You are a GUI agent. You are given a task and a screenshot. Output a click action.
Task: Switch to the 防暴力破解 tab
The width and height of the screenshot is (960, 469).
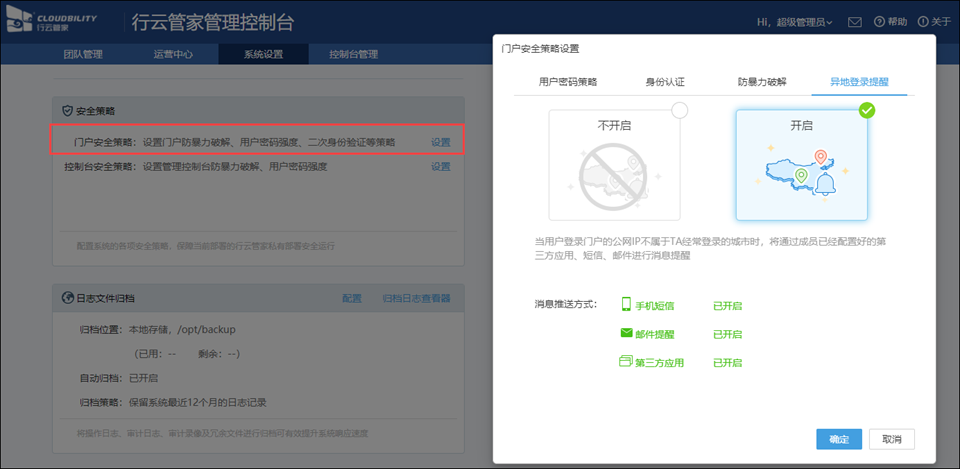pos(762,82)
